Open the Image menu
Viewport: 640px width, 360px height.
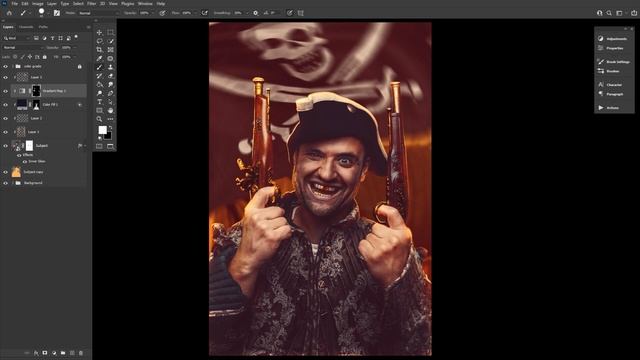(x=38, y=3)
